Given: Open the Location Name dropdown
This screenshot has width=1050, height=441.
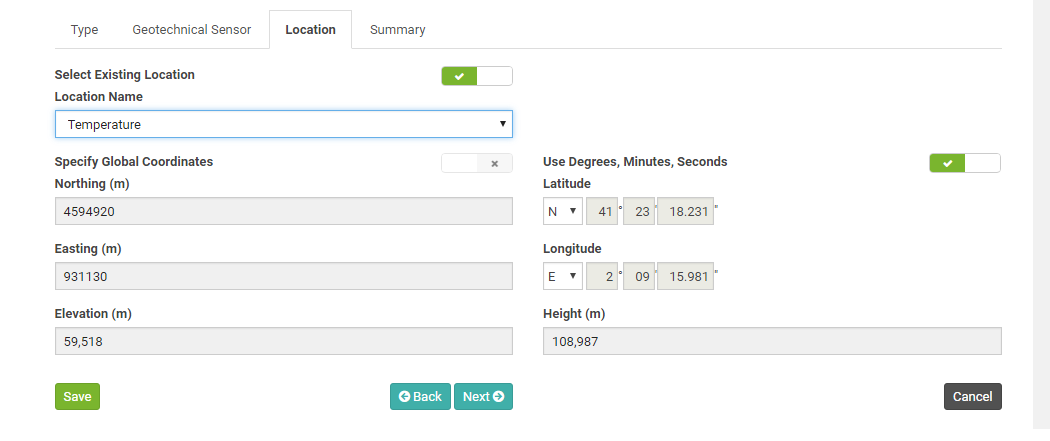Looking at the screenshot, I should 284,124.
